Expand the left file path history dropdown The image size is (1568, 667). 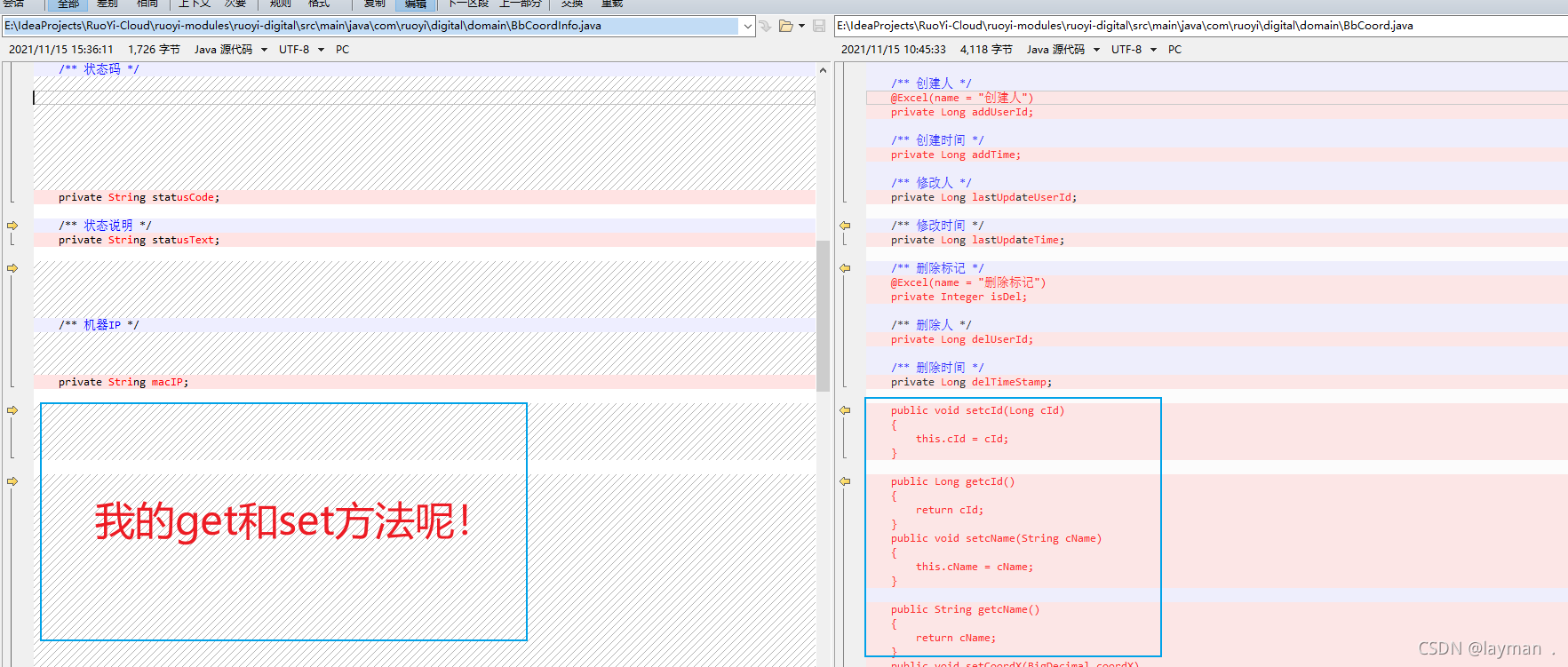coord(748,26)
